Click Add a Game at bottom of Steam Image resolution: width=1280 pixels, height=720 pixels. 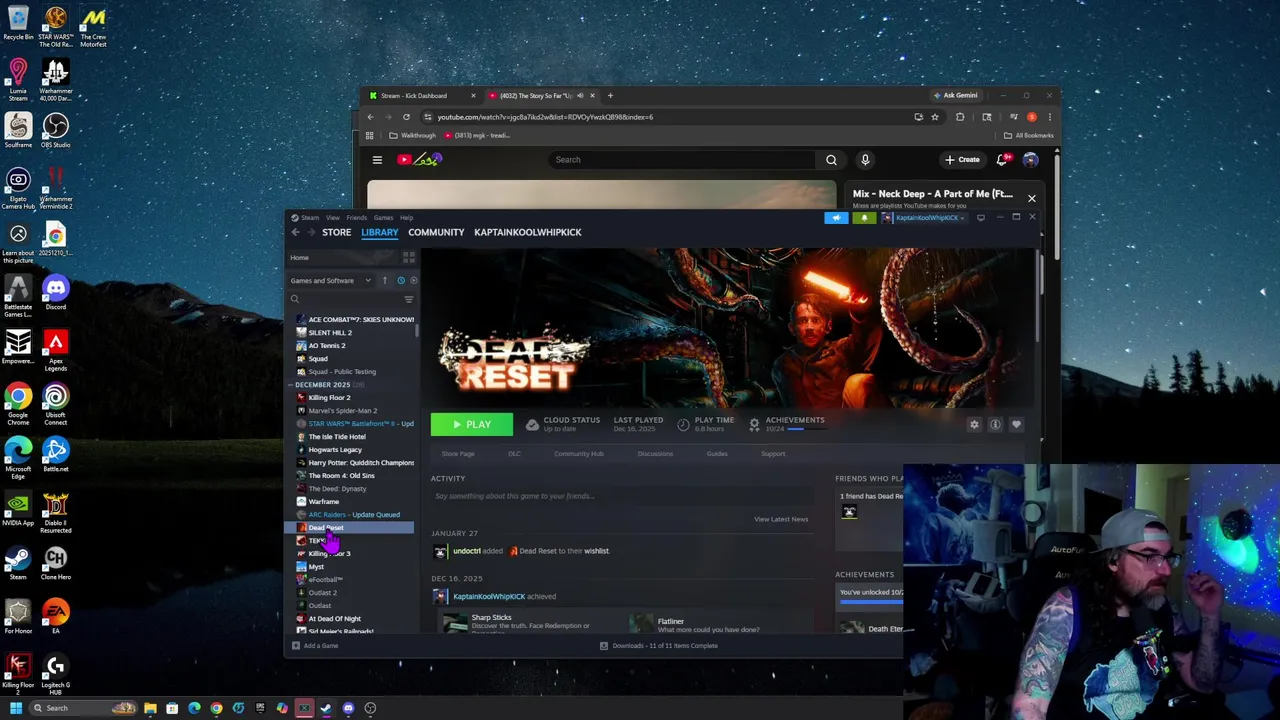point(315,645)
